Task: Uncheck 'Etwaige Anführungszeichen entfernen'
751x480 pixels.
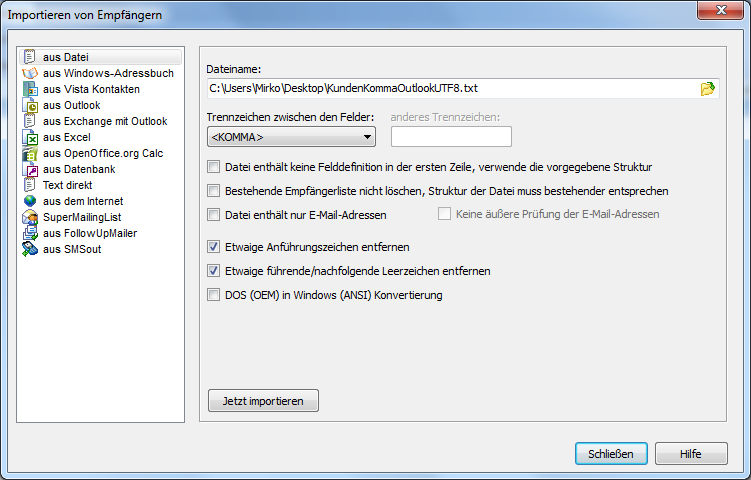Action: pyautogui.click(x=213, y=246)
